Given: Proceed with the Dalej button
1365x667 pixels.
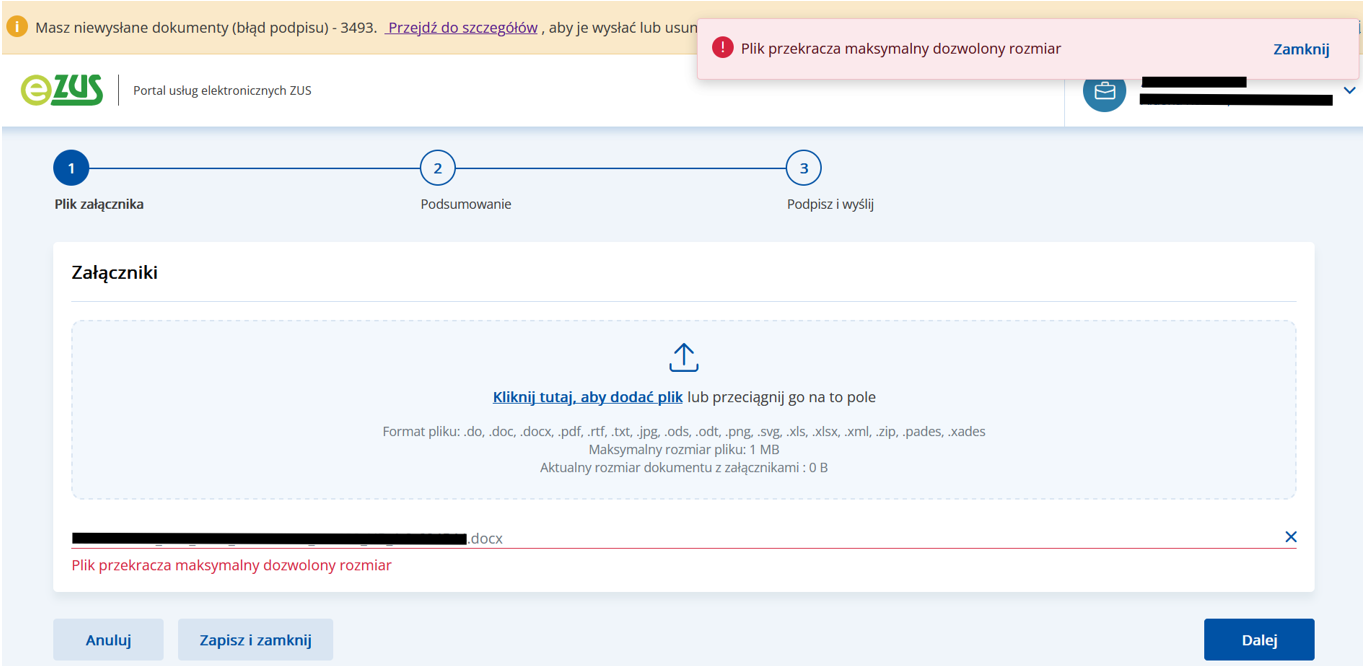Looking at the screenshot, I should [x=1258, y=640].
